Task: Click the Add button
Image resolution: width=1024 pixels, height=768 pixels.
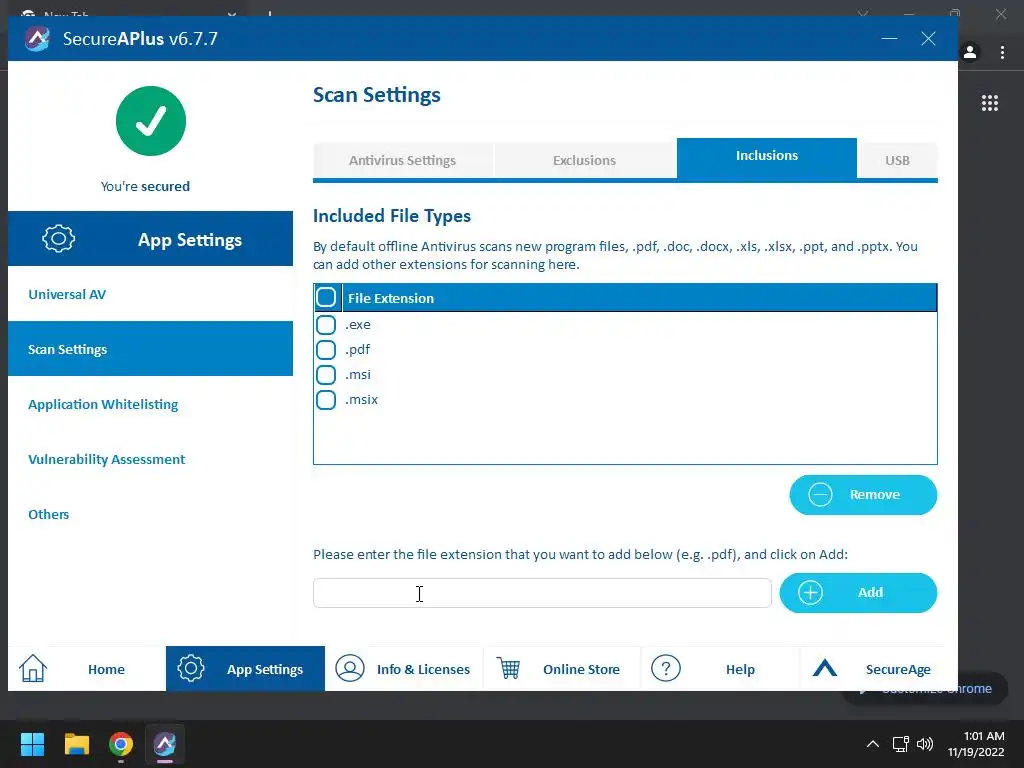Action: tap(858, 592)
